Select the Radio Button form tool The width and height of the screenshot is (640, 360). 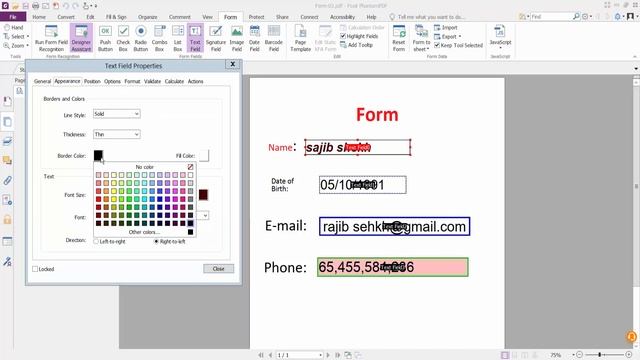(x=140, y=38)
